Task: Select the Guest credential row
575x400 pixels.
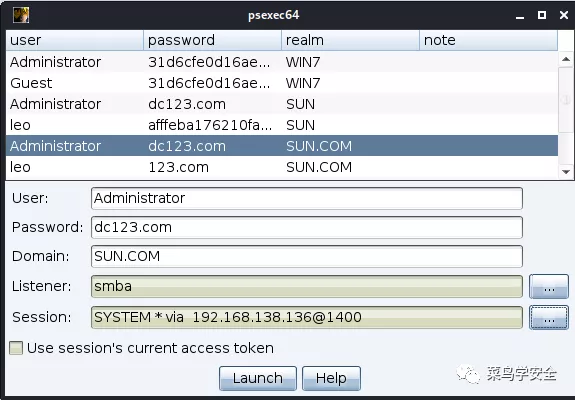Action: (x=282, y=83)
